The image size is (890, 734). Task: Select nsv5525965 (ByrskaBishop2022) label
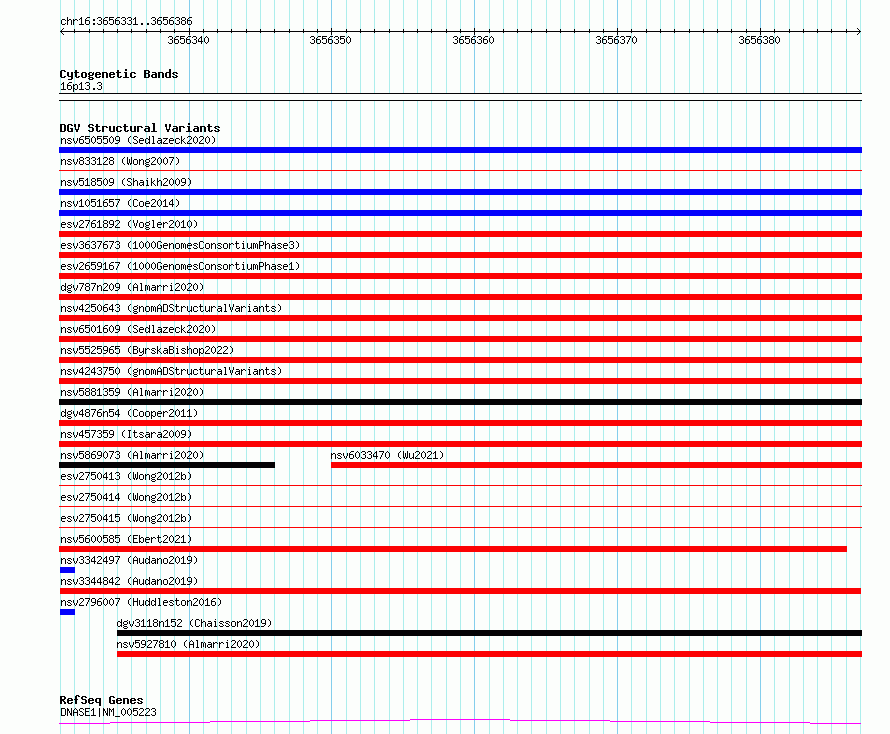point(147,350)
